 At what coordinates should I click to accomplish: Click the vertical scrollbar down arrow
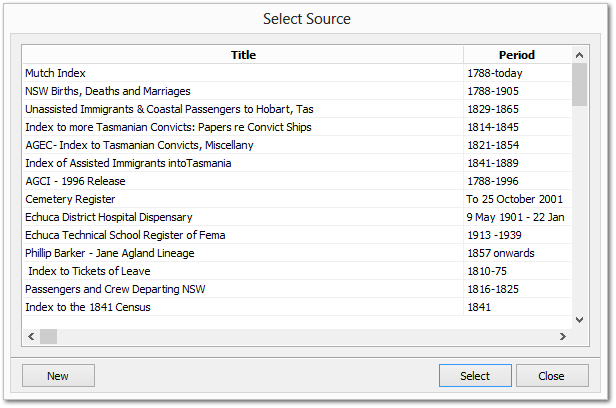tap(579, 319)
